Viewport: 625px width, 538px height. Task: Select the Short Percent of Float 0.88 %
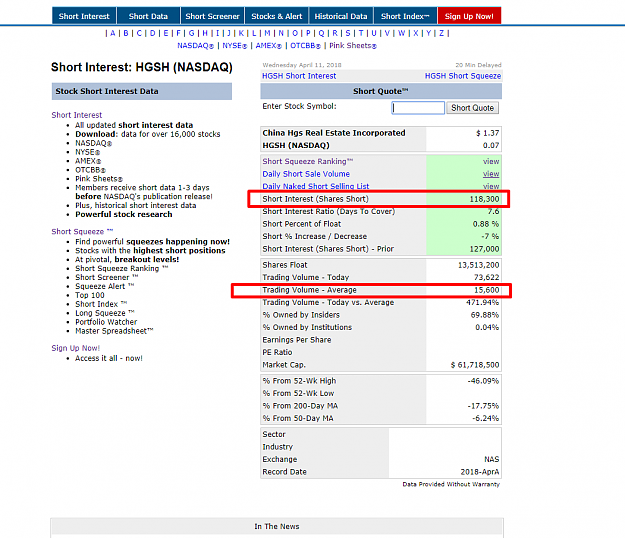coord(486,224)
